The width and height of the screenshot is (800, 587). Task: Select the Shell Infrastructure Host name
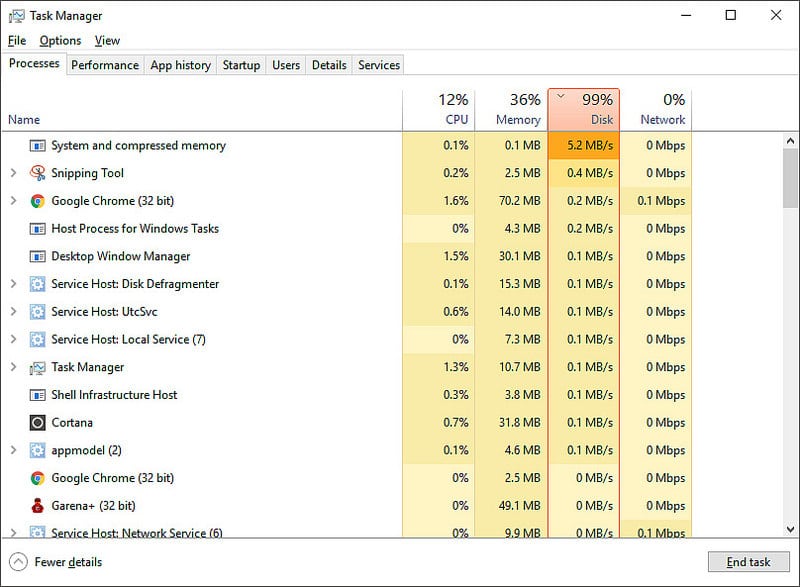pos(114,395)
